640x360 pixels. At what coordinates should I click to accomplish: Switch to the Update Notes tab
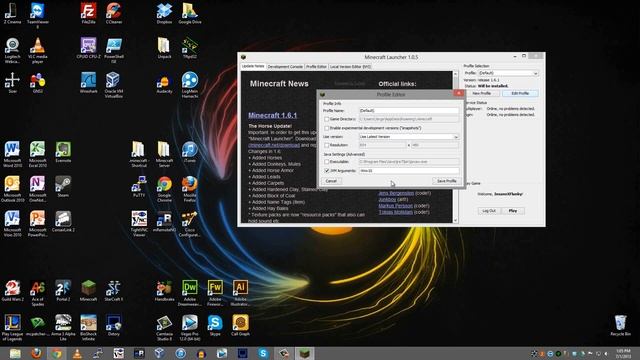pos(253,66)
